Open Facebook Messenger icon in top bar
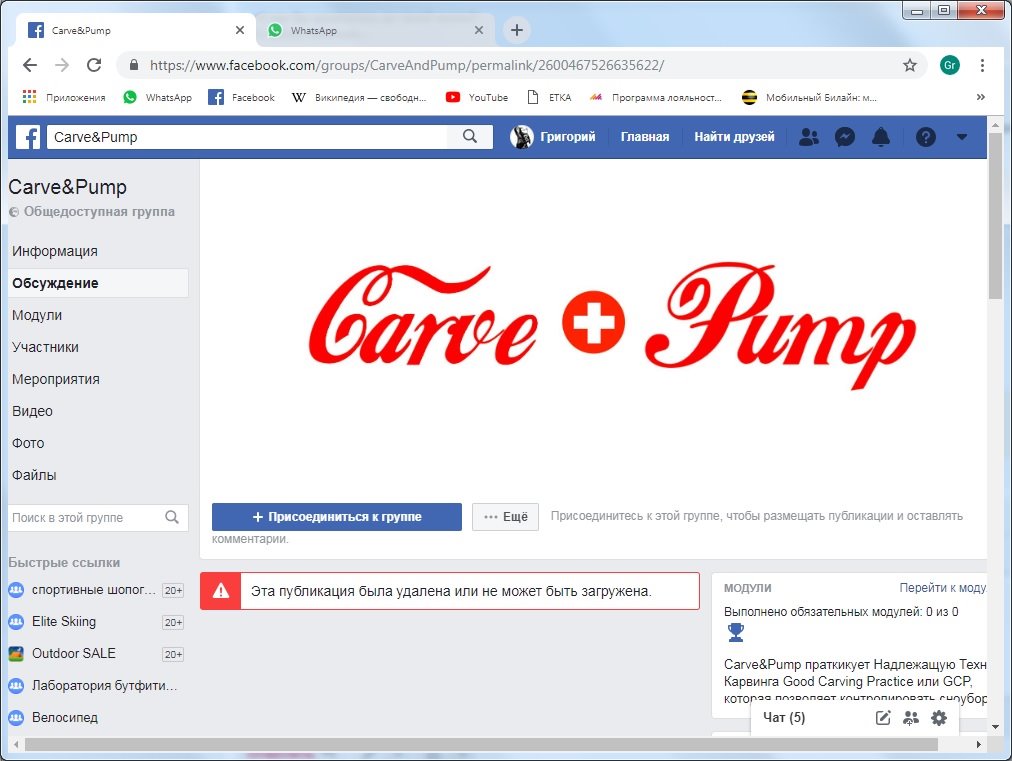This screenshot has width=1012, height=761. pyautogui.click(x=845, y=137)
